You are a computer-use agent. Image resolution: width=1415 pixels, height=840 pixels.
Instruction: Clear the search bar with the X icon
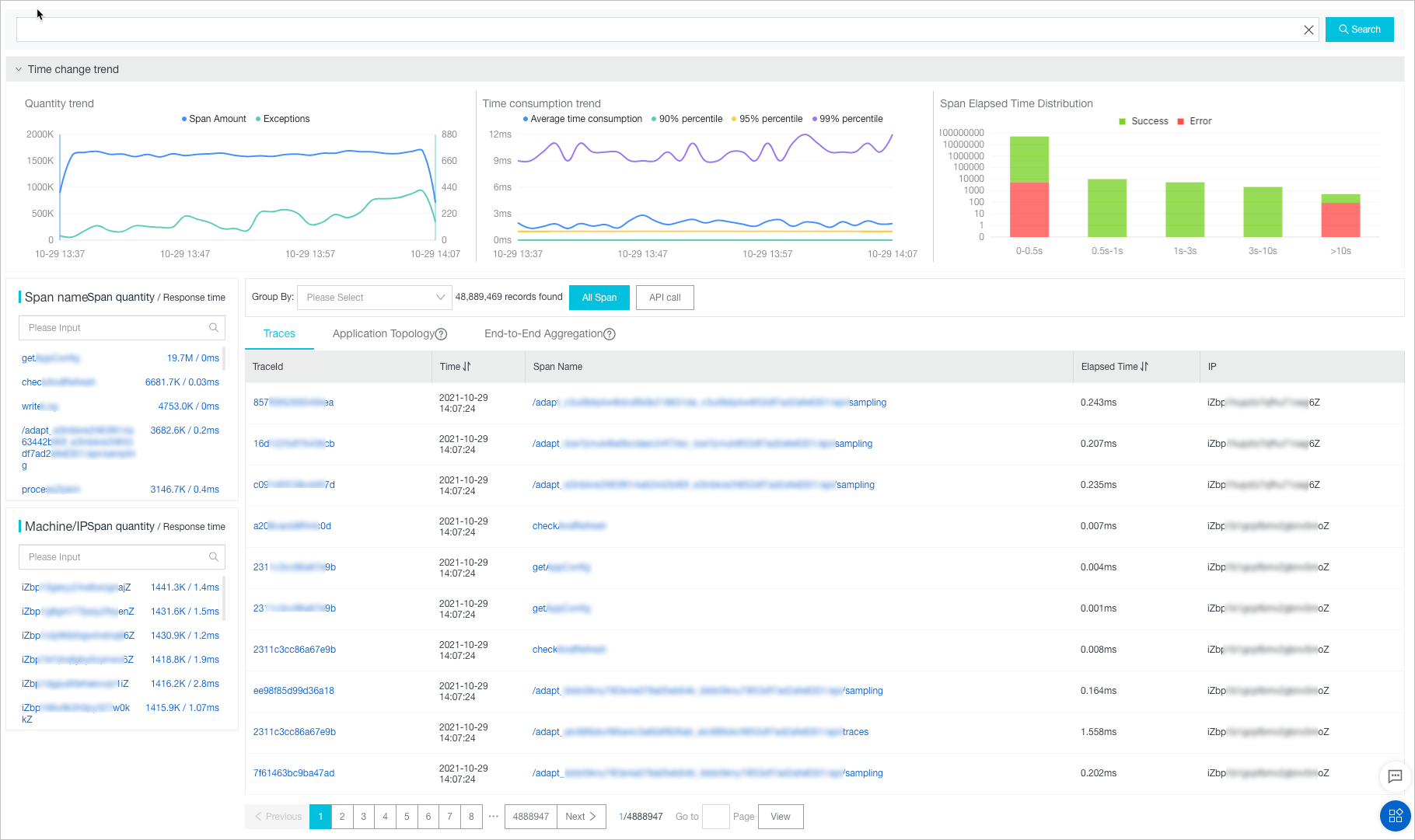pos(1308,30)
